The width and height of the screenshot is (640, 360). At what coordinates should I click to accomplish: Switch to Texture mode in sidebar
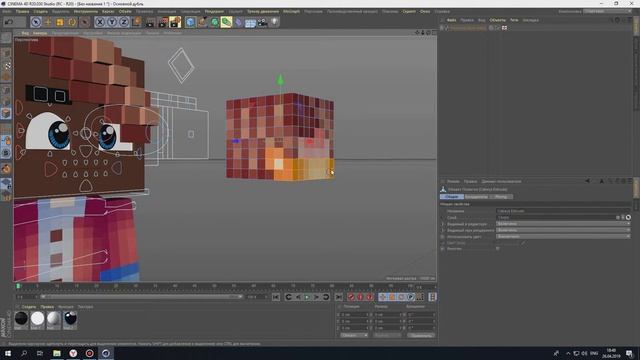(6, 65)
